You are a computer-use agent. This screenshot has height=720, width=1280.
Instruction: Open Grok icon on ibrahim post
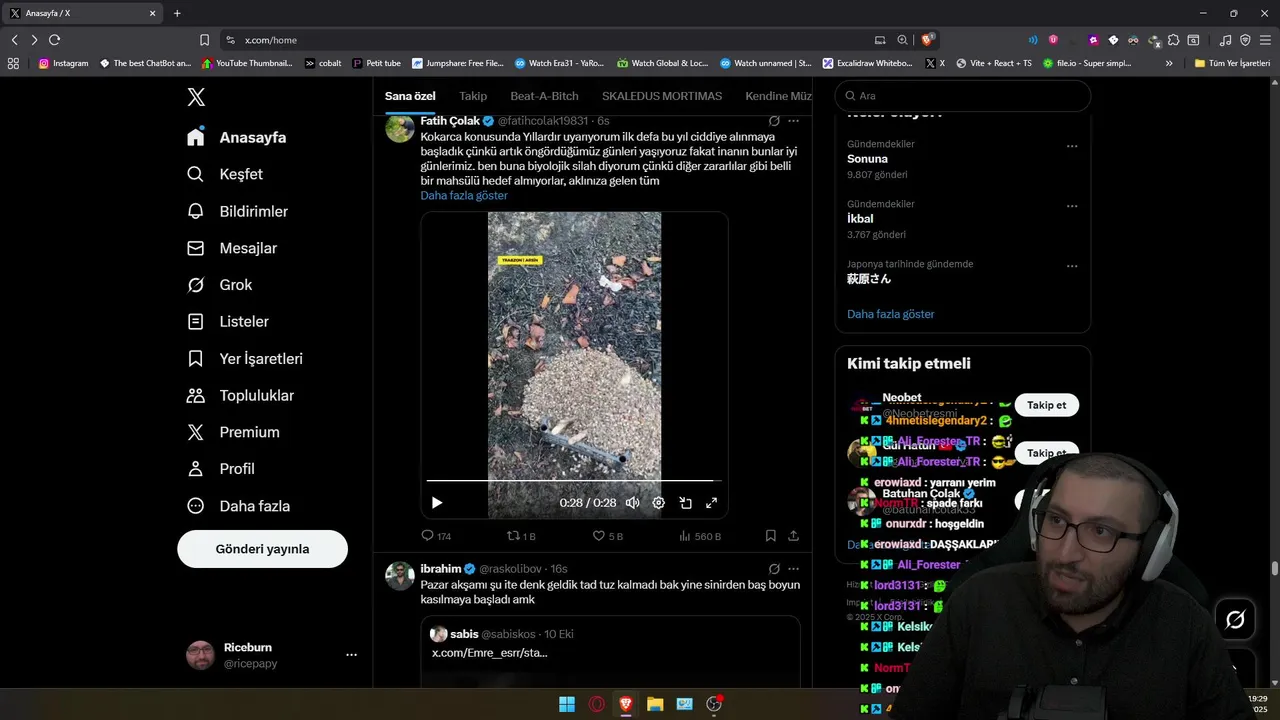point(774,569)
